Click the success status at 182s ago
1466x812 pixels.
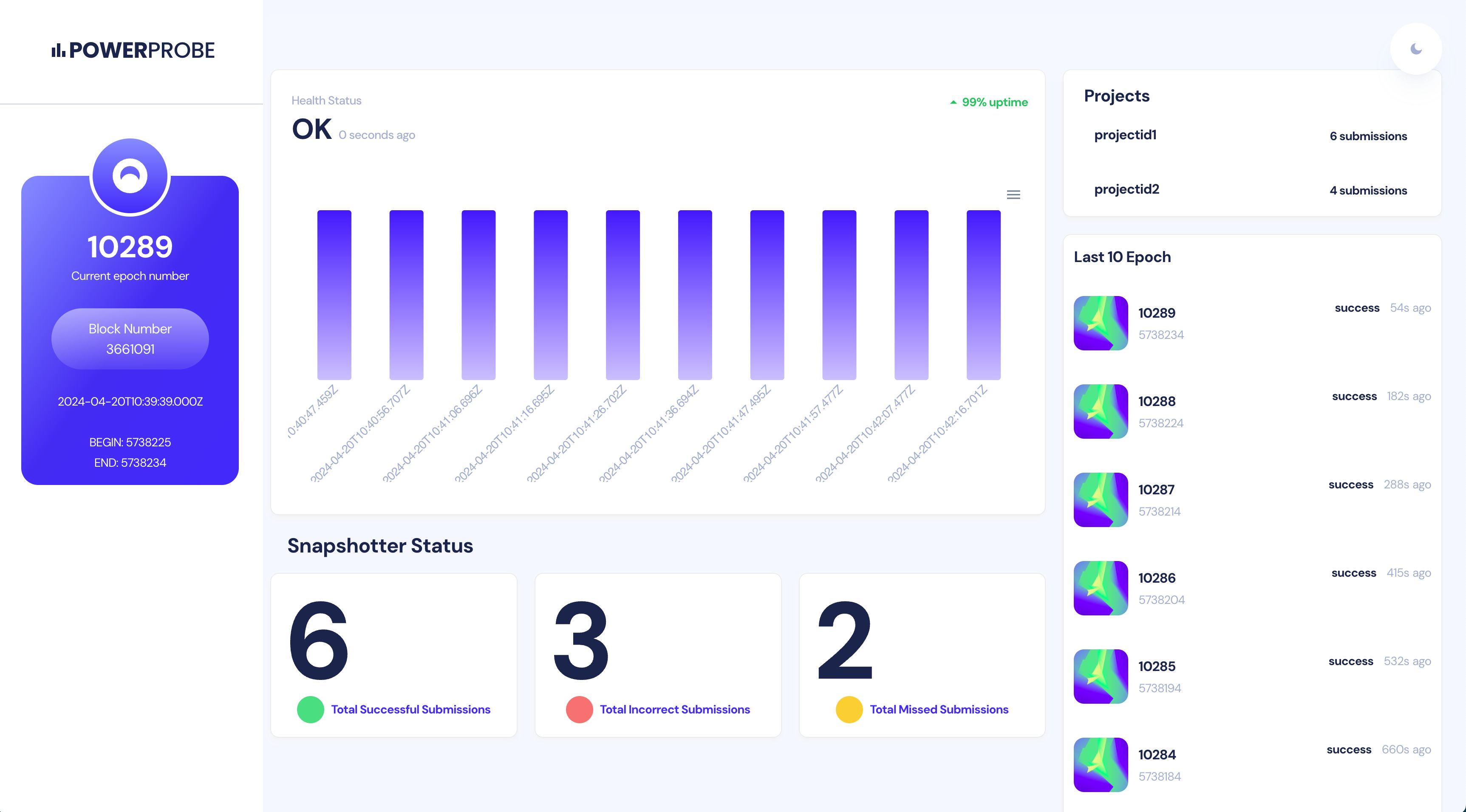click(x=1354, y=396)
